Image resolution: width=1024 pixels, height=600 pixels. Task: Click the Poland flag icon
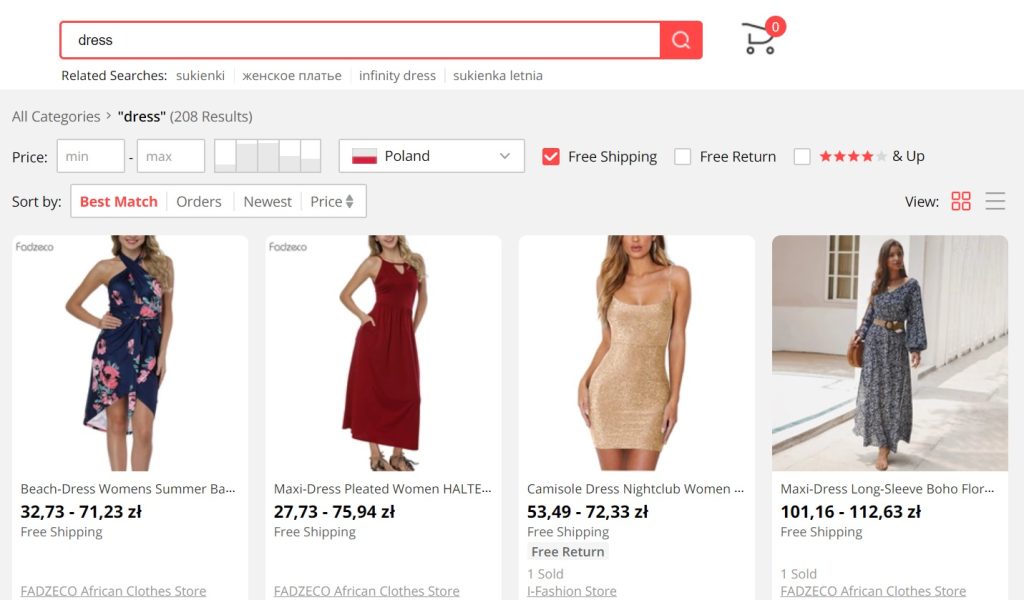pyautogui.click(x=364, y=156)
